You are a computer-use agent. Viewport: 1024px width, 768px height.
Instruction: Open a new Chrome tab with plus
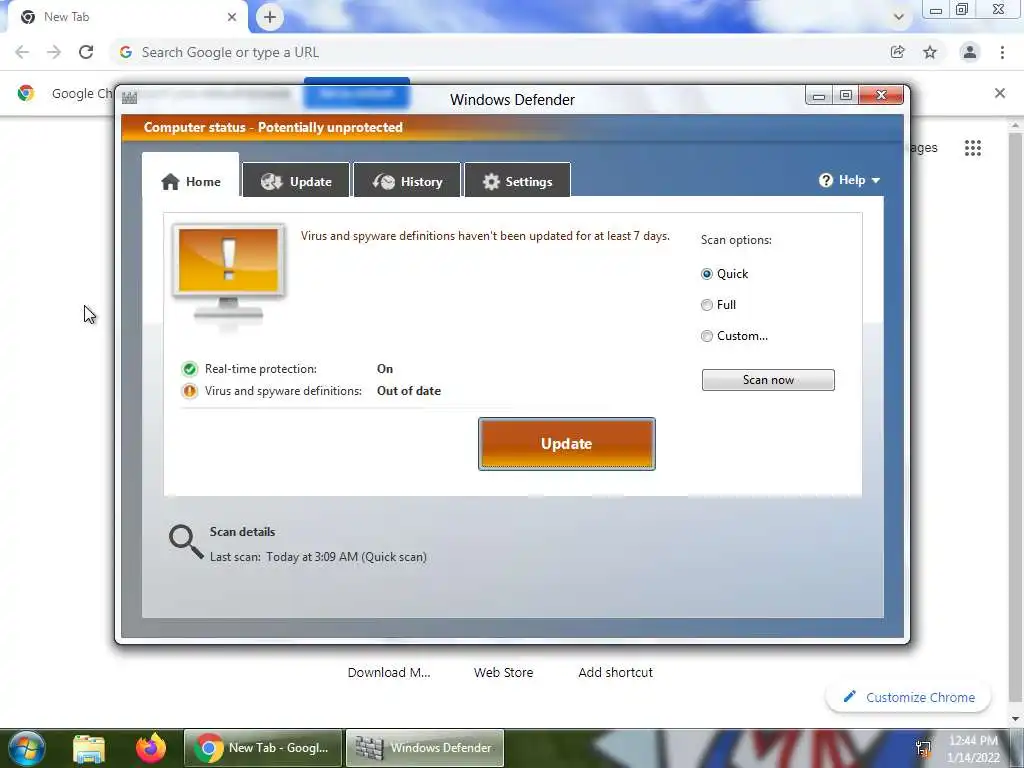pyautogui.click(x=270, y=17)
